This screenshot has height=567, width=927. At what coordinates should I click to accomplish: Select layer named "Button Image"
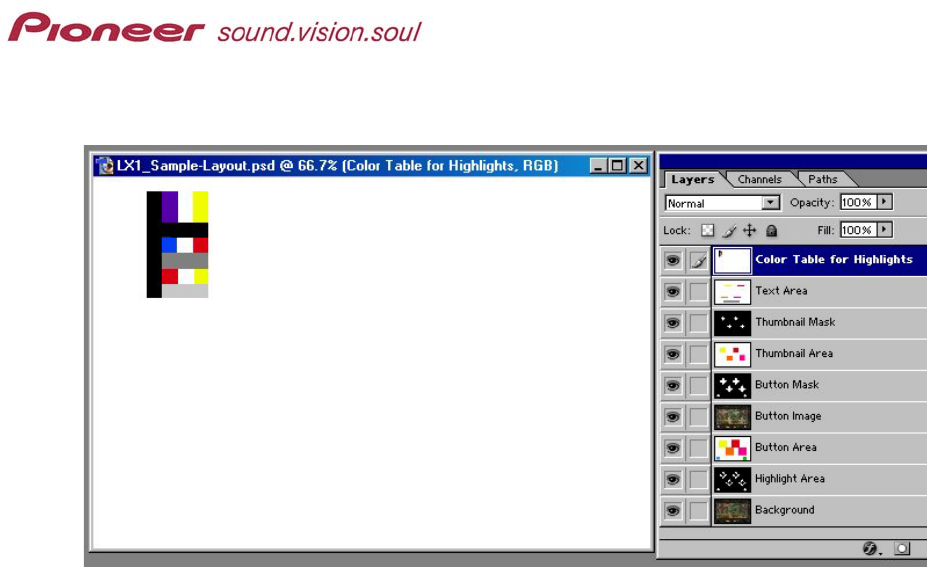(788, 416)
